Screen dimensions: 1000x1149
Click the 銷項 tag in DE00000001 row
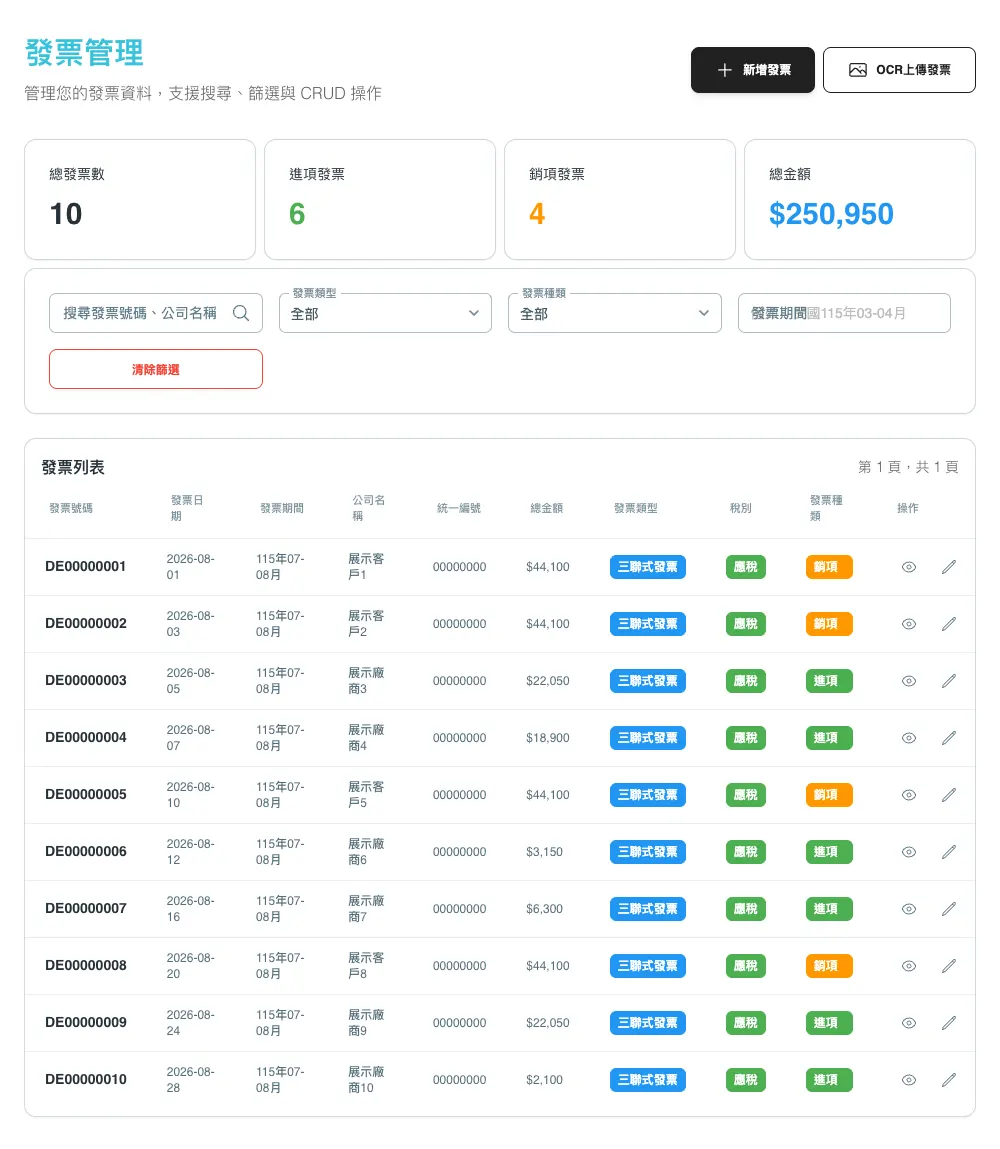click(x=829, y=567)
